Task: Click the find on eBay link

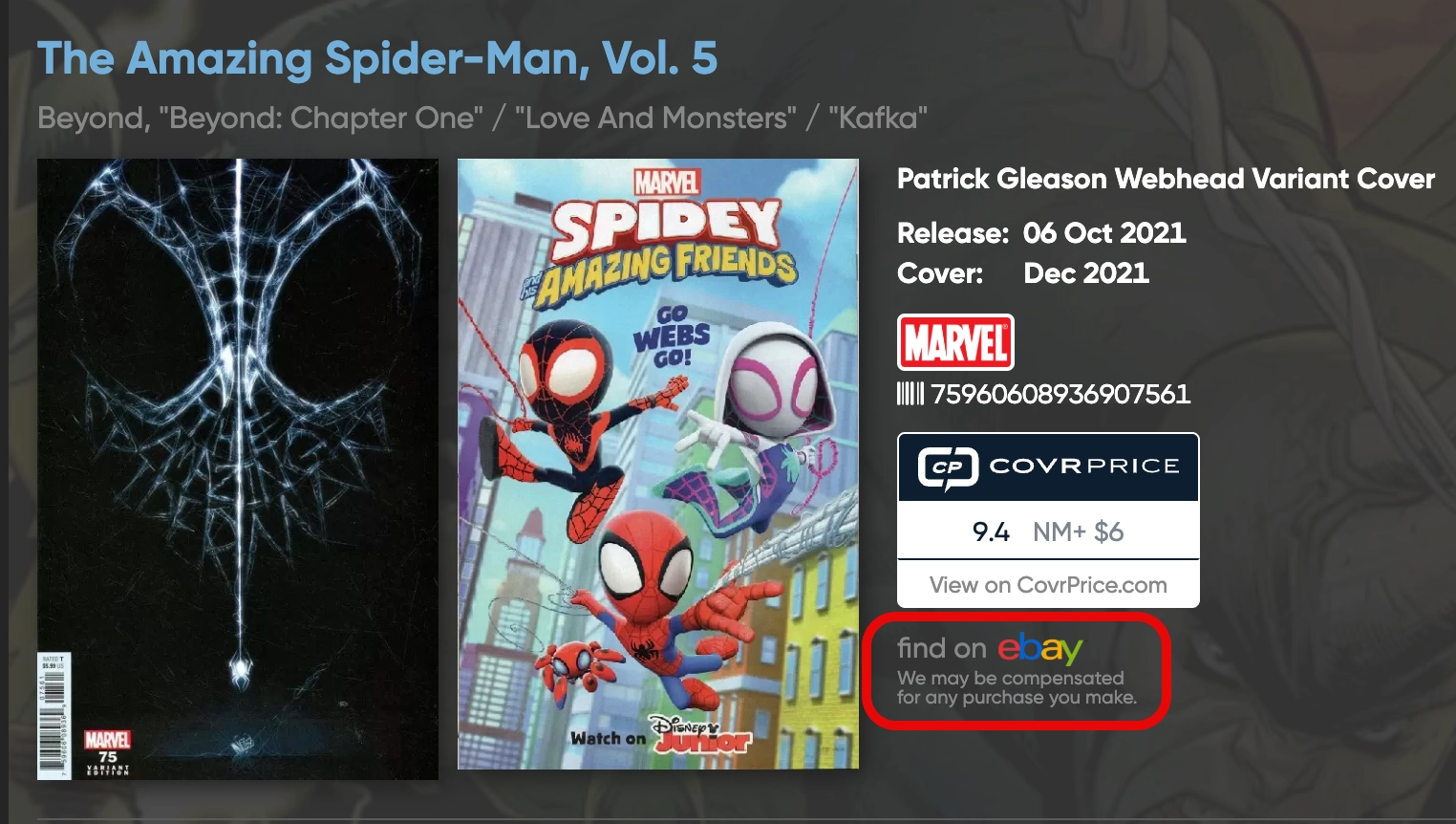Action: click(x=990, y=648)
